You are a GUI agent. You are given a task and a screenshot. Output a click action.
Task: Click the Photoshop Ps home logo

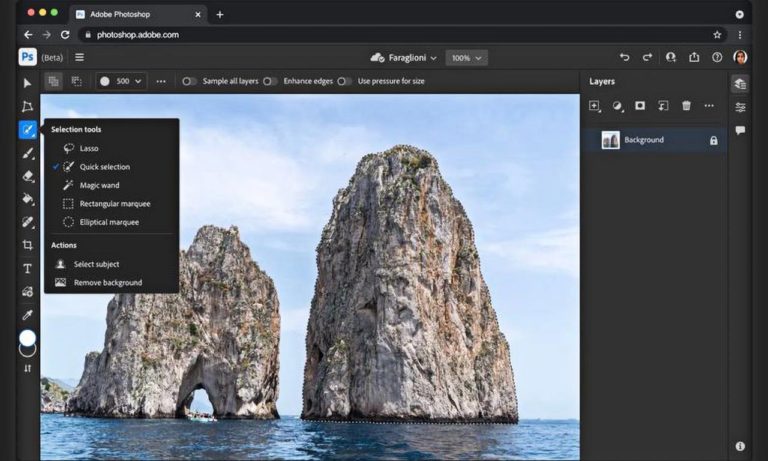[x=27, y=57]
